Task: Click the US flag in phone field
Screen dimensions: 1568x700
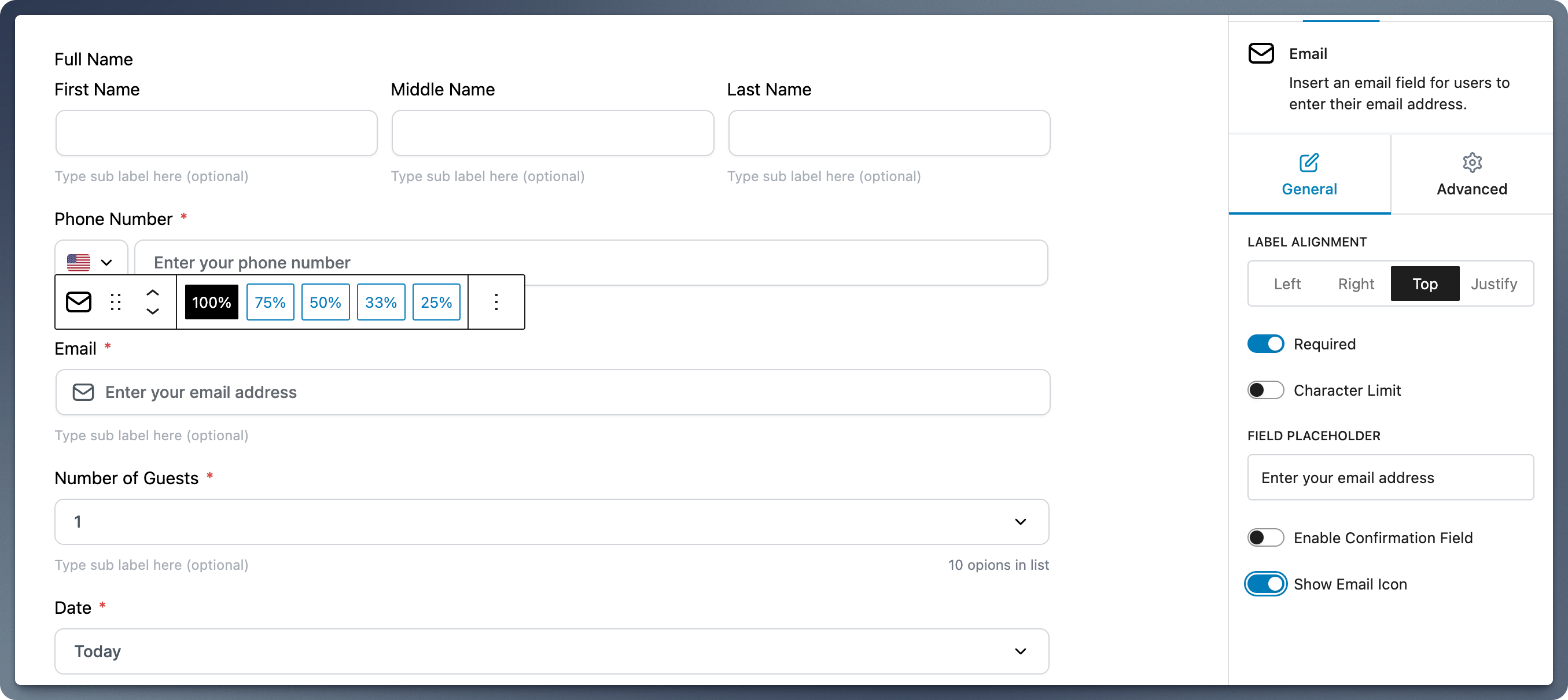Action: [x=79, y=262]
